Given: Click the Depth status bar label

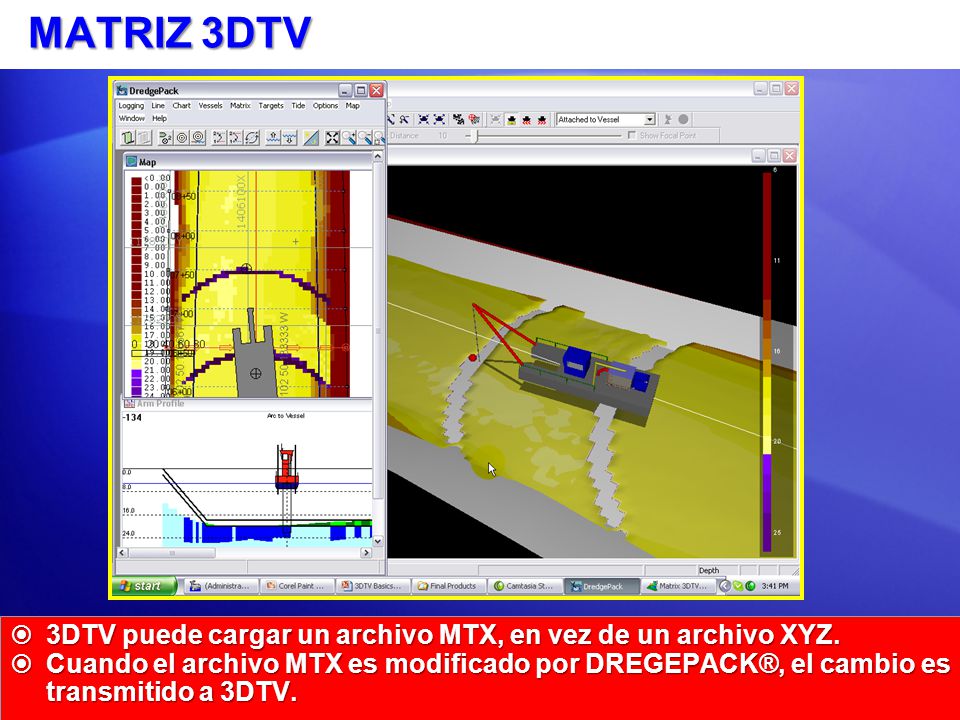Looking at the screenshot, I should tap(709, 571).
